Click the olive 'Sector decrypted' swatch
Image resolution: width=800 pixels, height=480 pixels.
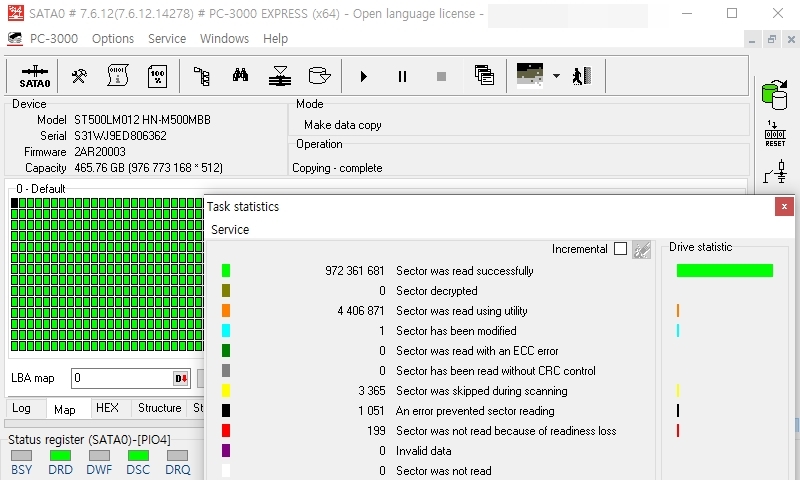click(x=226, y=291)
